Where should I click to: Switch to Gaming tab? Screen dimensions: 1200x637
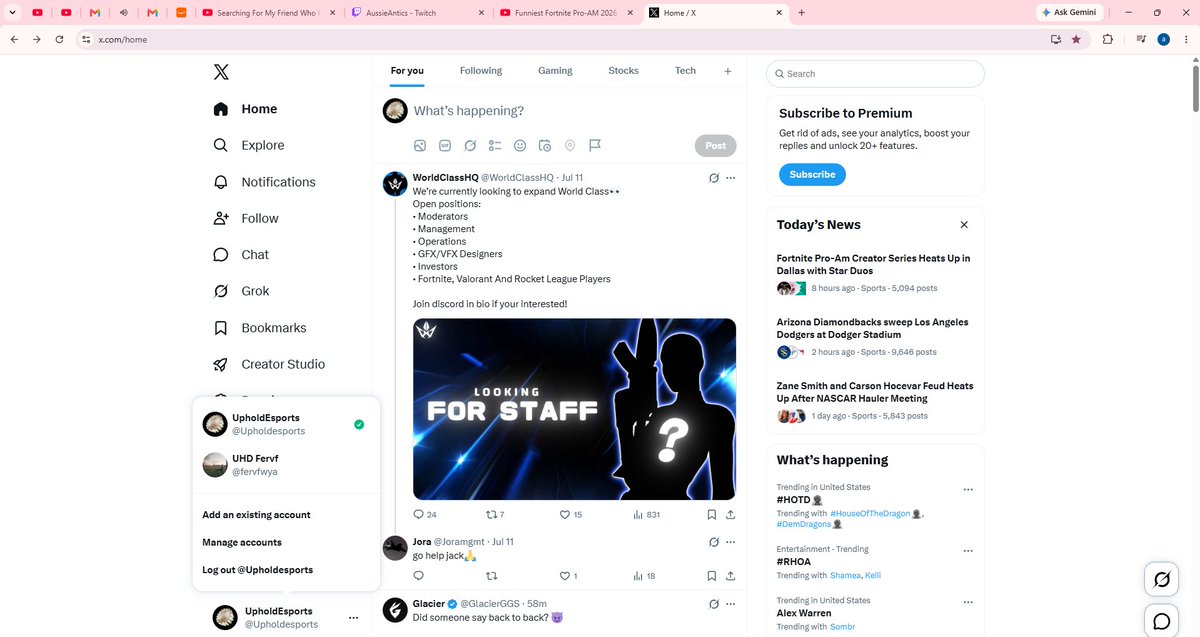click(555, 71)
